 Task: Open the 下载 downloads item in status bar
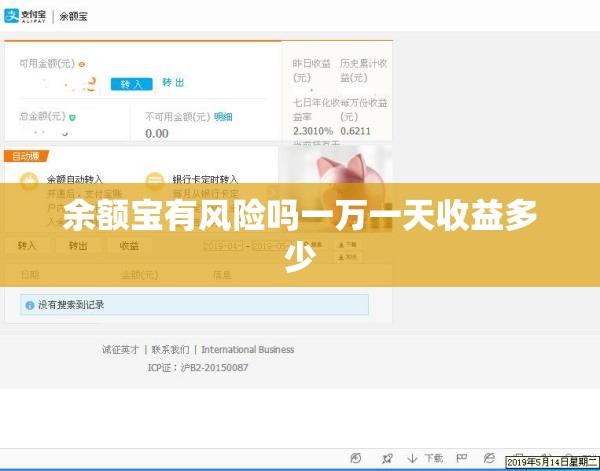tap(425, 458)
